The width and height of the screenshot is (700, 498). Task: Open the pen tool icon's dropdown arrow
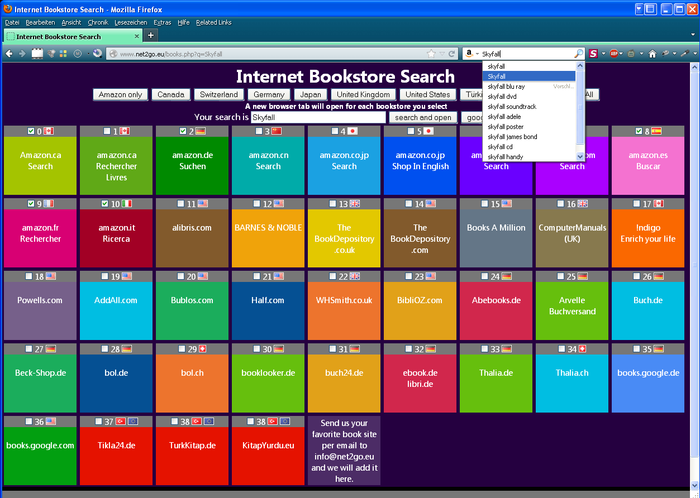[674, 54]
